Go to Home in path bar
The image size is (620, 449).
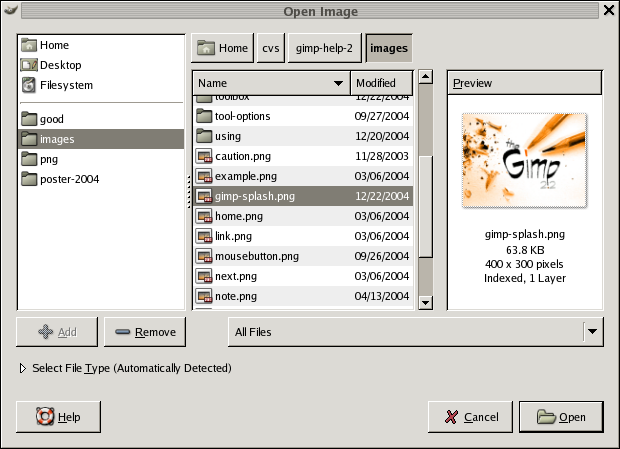222,48
